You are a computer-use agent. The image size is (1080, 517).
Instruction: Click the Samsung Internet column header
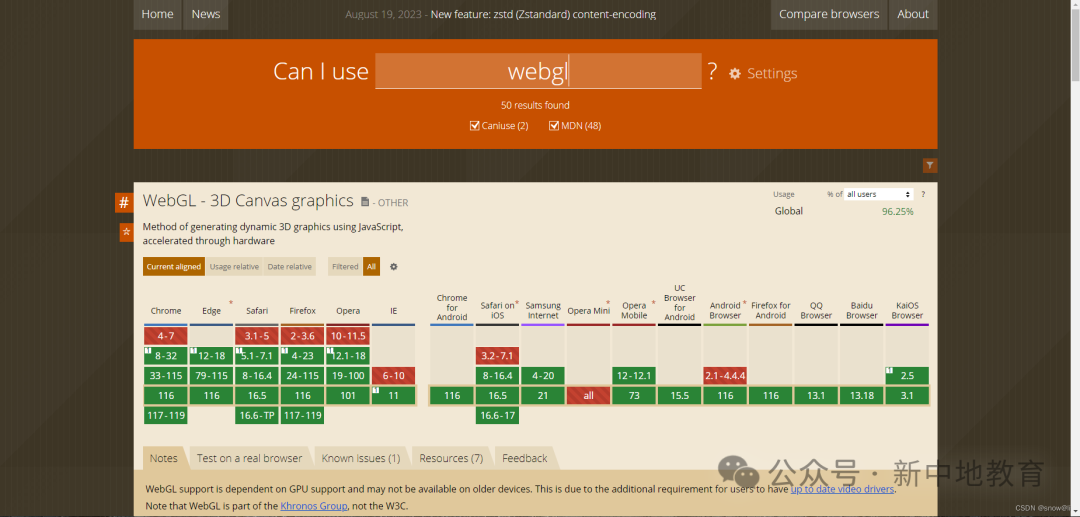543,310
